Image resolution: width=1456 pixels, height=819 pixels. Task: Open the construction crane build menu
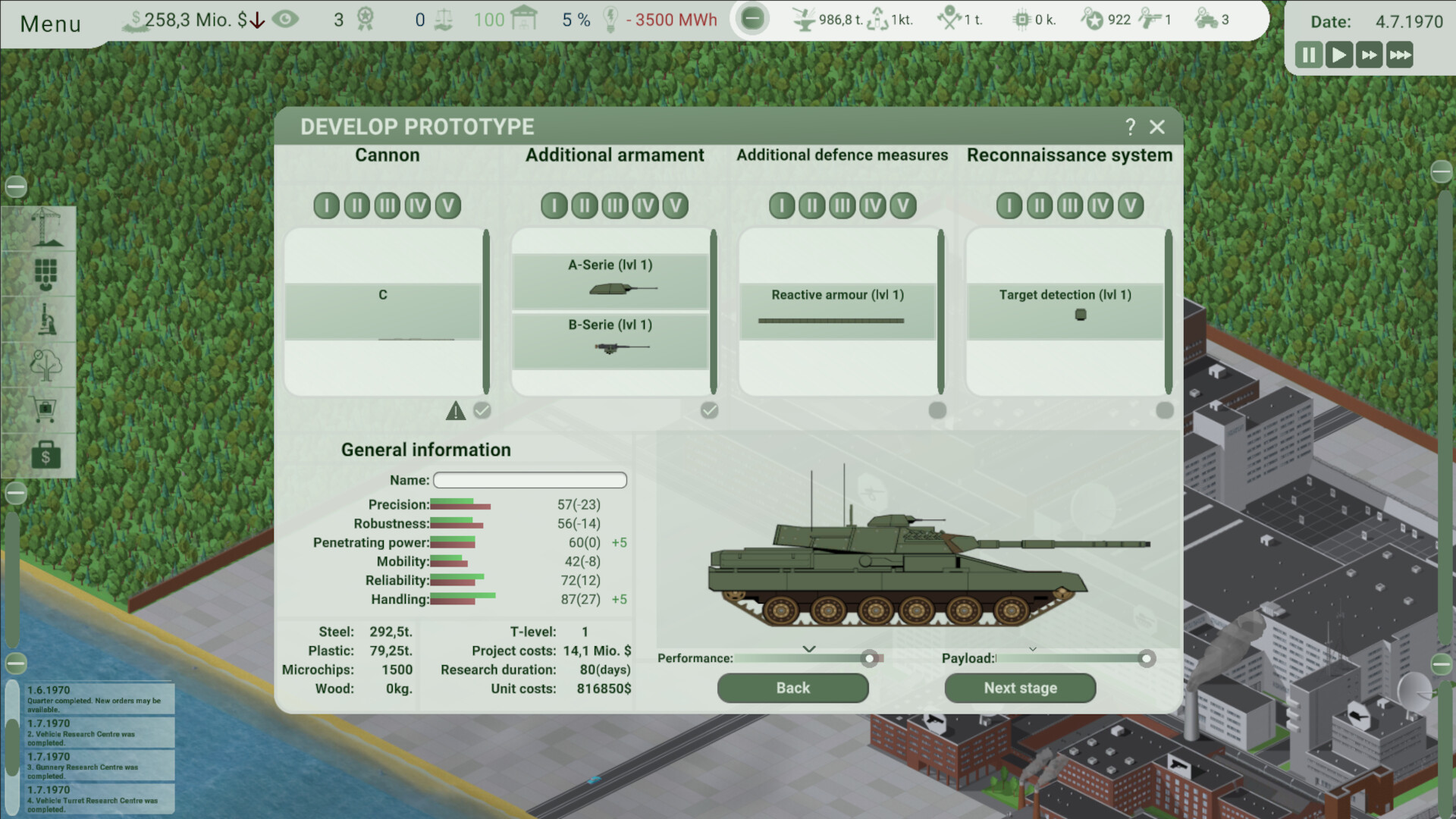(x=45, y=227)
